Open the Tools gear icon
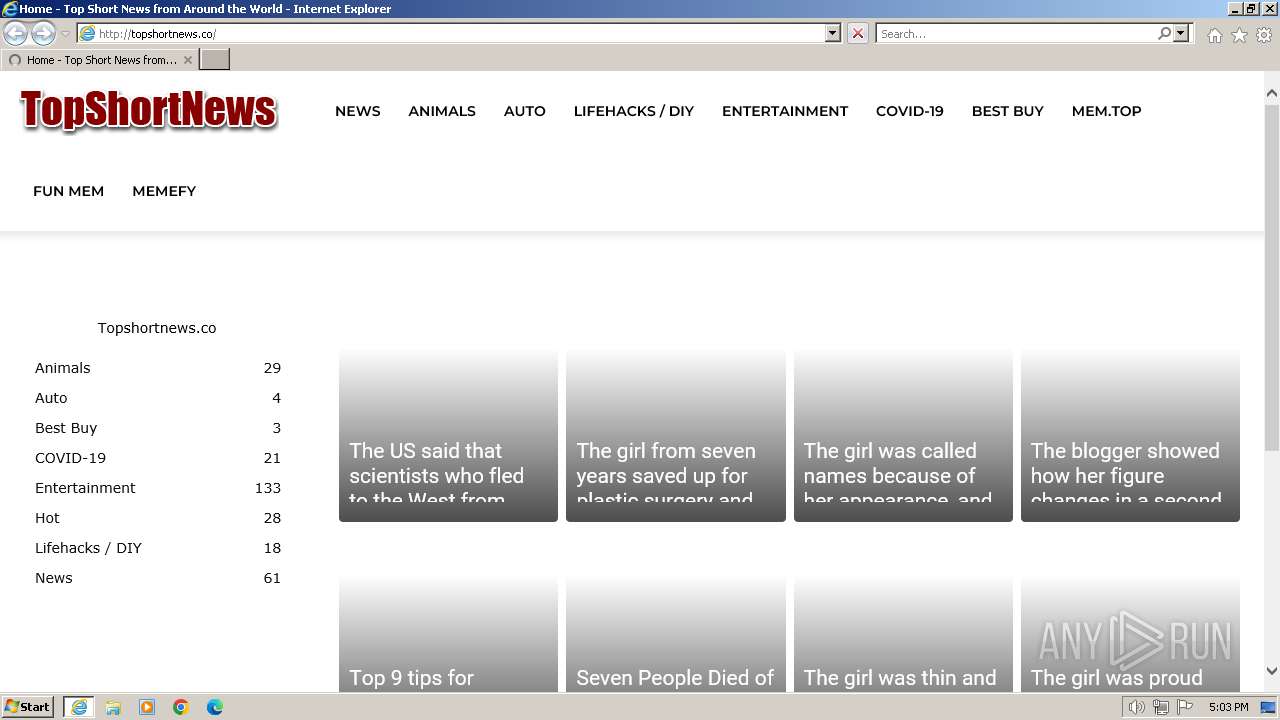This screenshot has width=1280, height=720. coord(1264,35)
